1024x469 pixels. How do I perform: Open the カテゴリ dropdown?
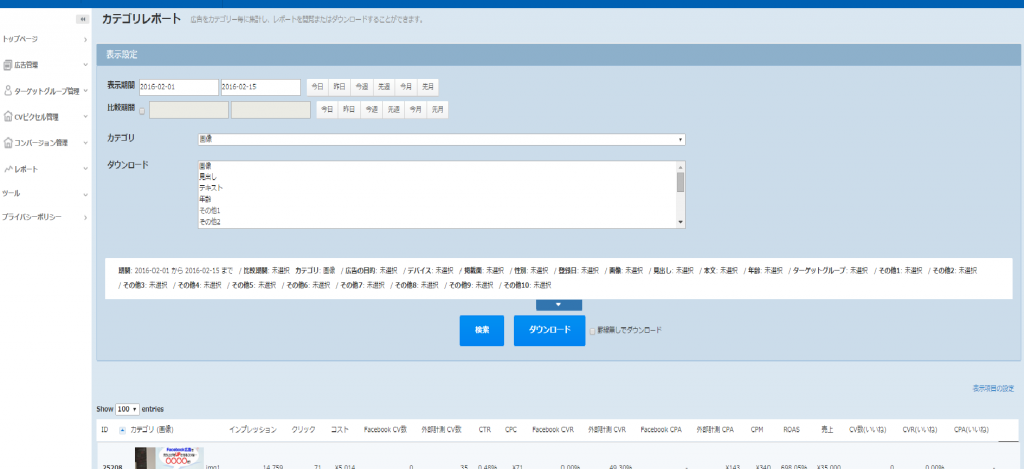[x=441, y=140]
